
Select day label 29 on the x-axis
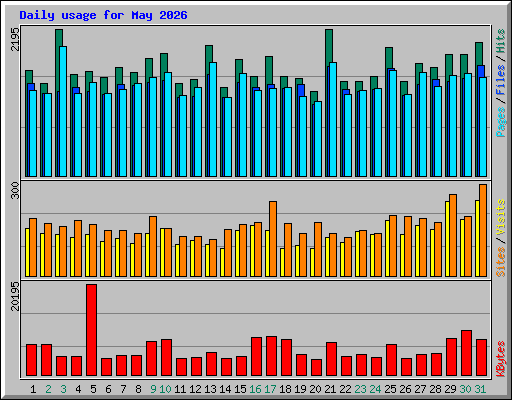pyautogui.click(x=450, y=389)
